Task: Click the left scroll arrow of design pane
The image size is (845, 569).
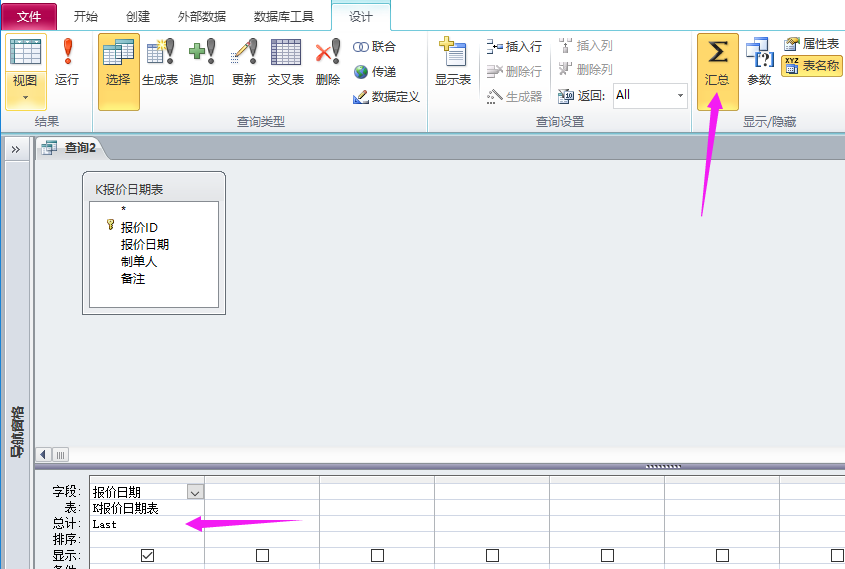Action: point(44,455)
